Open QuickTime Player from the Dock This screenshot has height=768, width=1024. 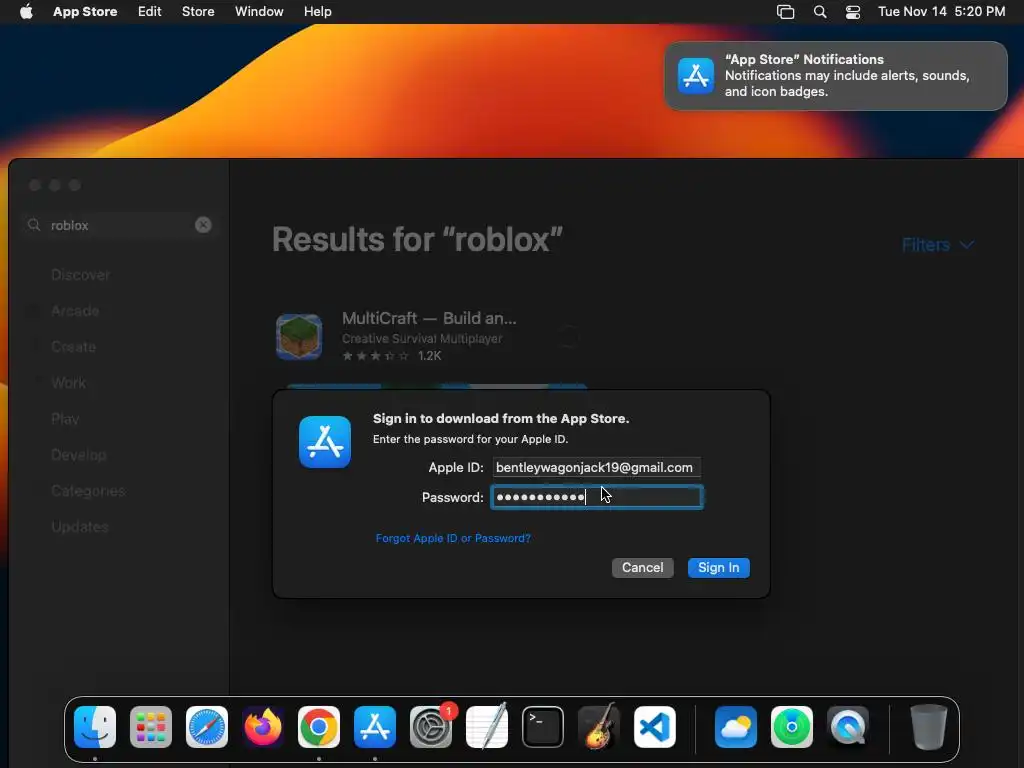point(848,727)
